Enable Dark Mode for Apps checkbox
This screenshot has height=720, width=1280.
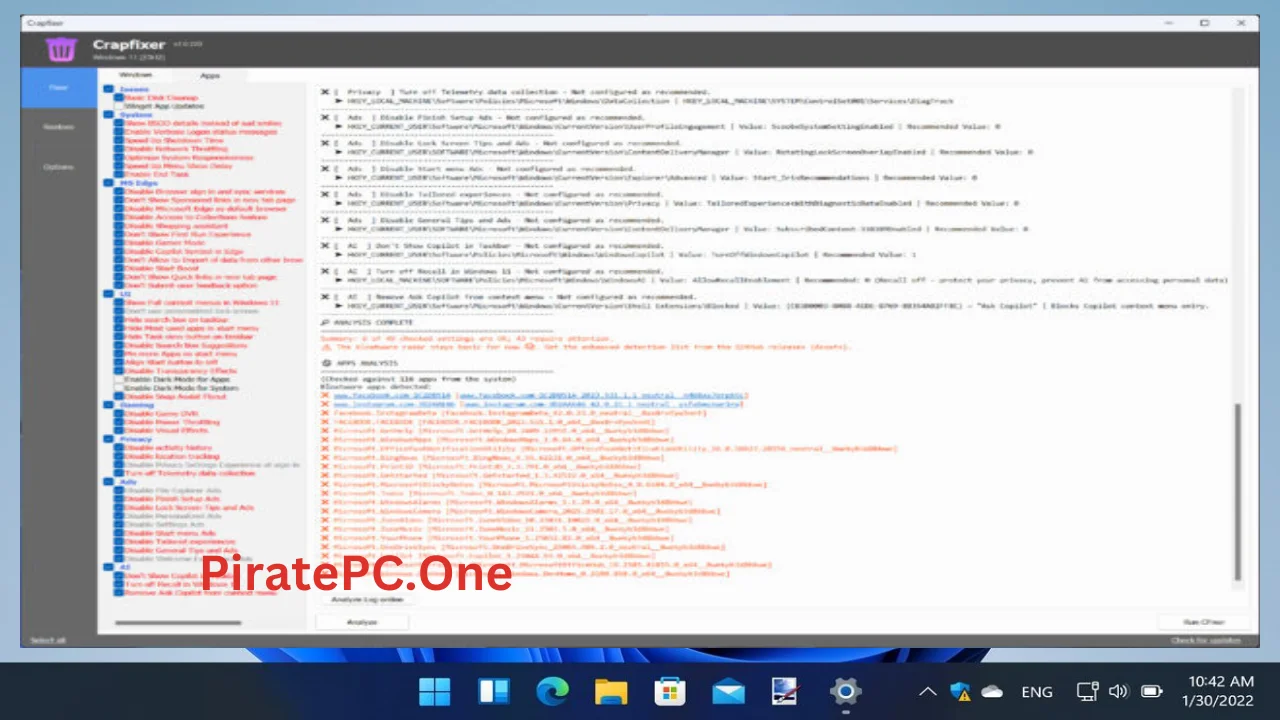coord(120,379)
